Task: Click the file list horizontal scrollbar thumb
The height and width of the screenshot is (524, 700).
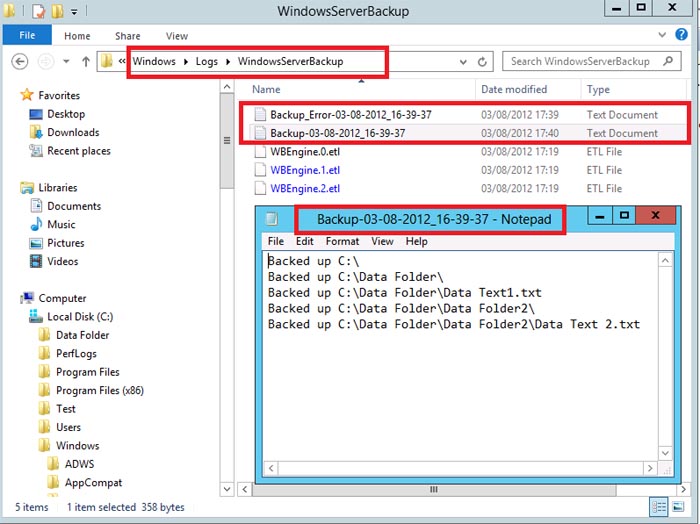Action: tap(434, 490)
